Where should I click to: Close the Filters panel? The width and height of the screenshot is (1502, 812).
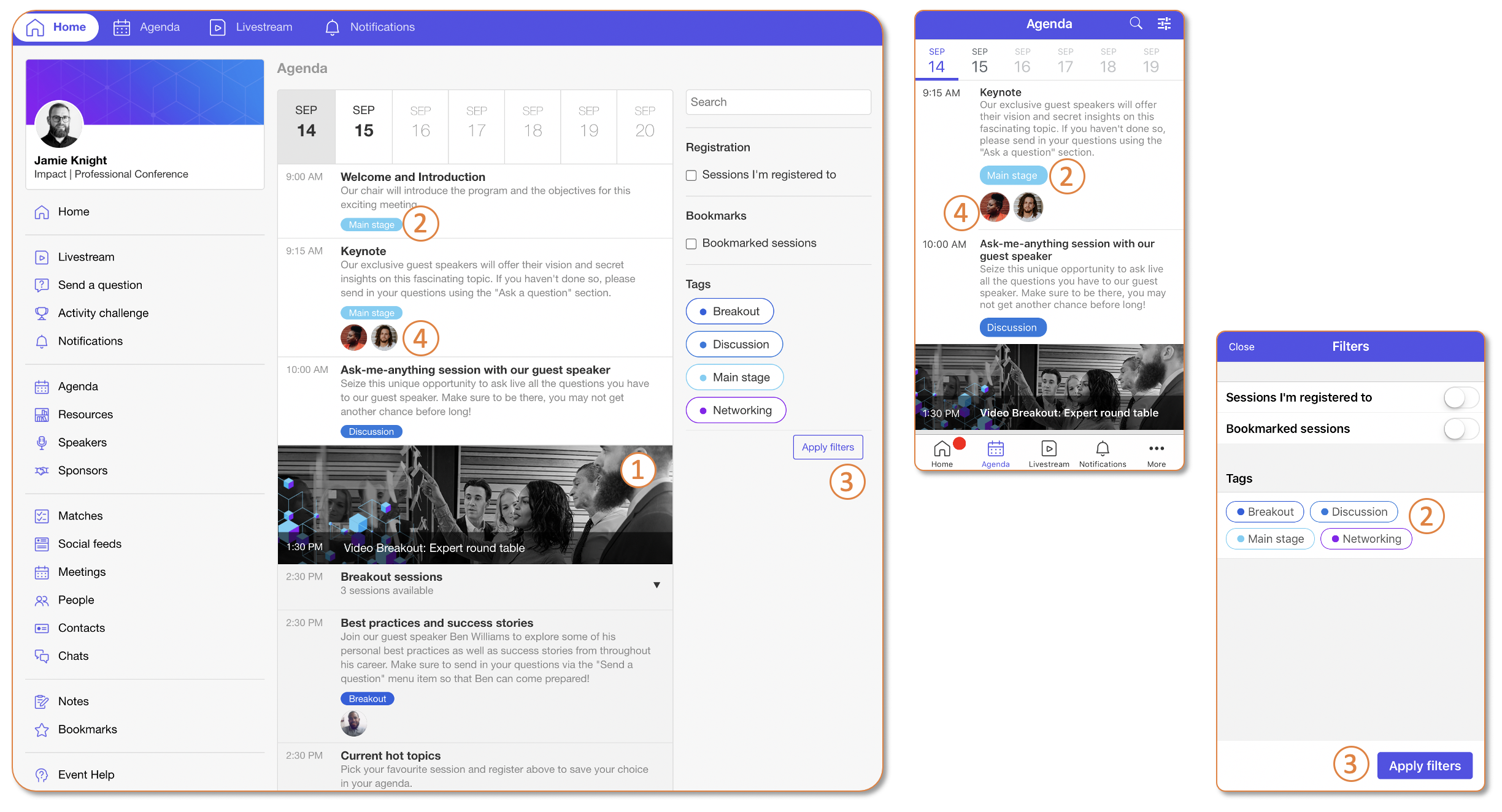[x=1241, y=347]
